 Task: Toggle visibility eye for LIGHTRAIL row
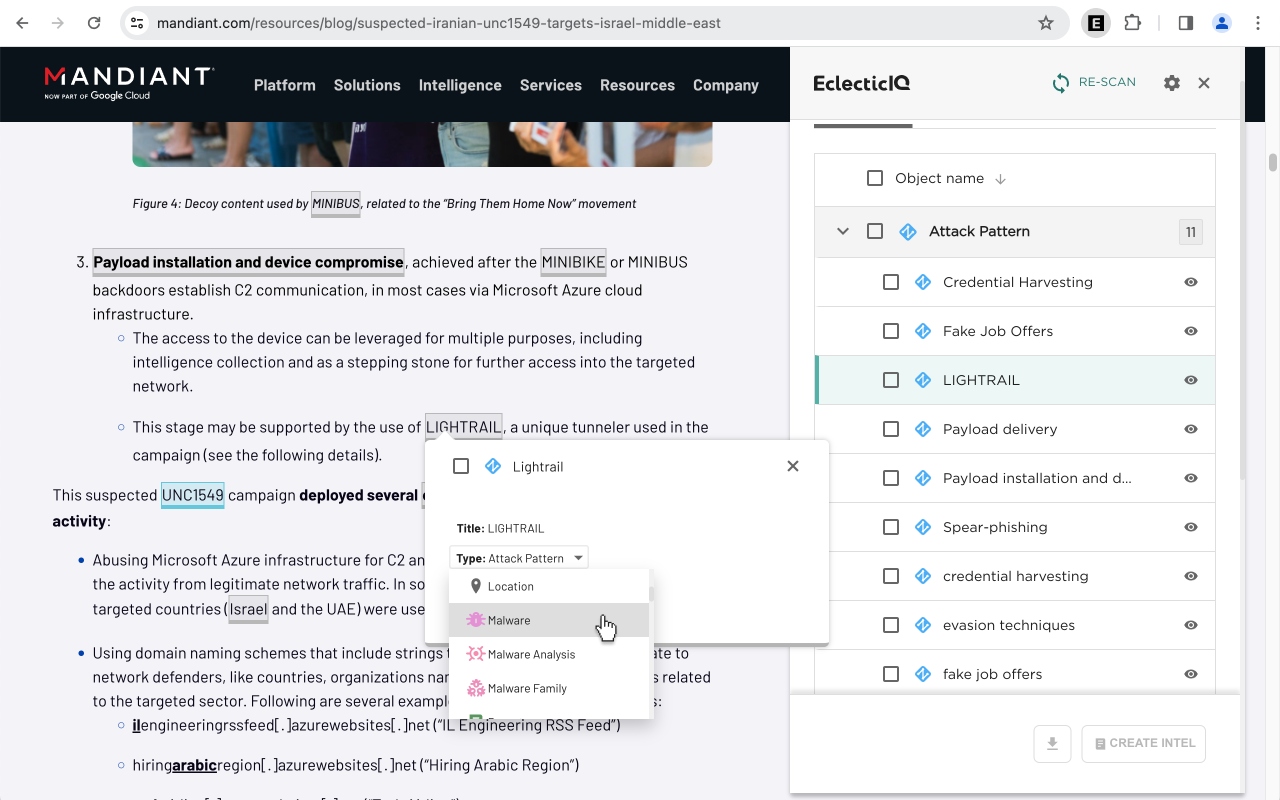point(1191,380)
